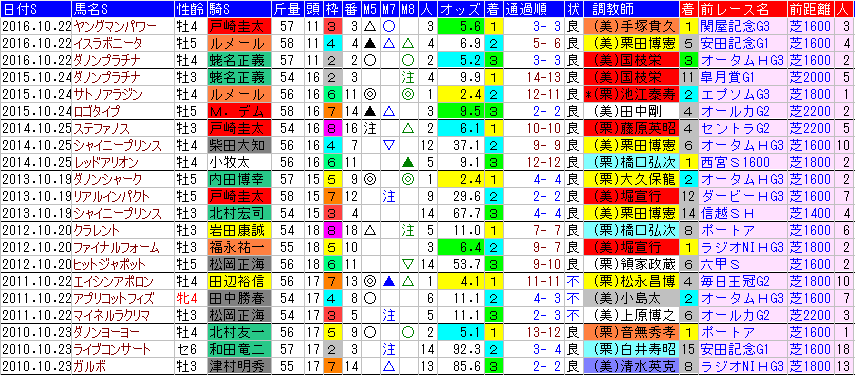Click trainer cell (栗)池江泰寿
Screen dimensions: 855x375
tap(630, 95)
